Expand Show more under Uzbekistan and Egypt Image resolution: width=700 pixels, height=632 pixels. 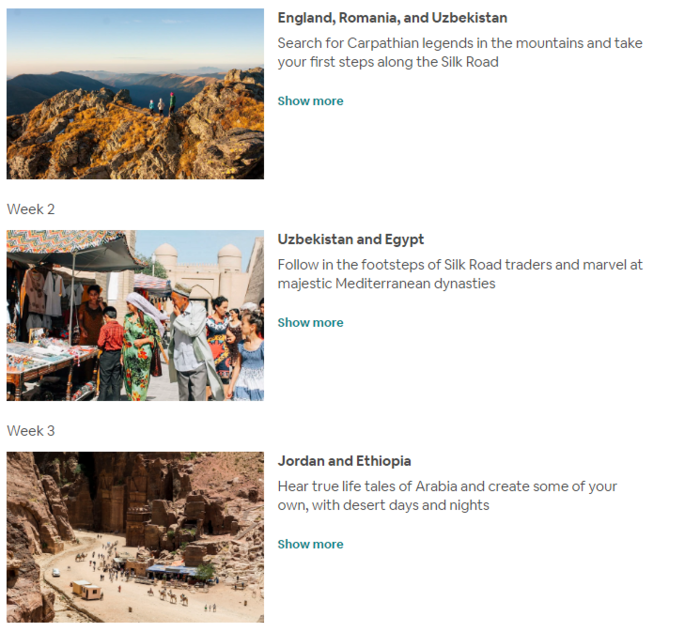click(310, 323)
